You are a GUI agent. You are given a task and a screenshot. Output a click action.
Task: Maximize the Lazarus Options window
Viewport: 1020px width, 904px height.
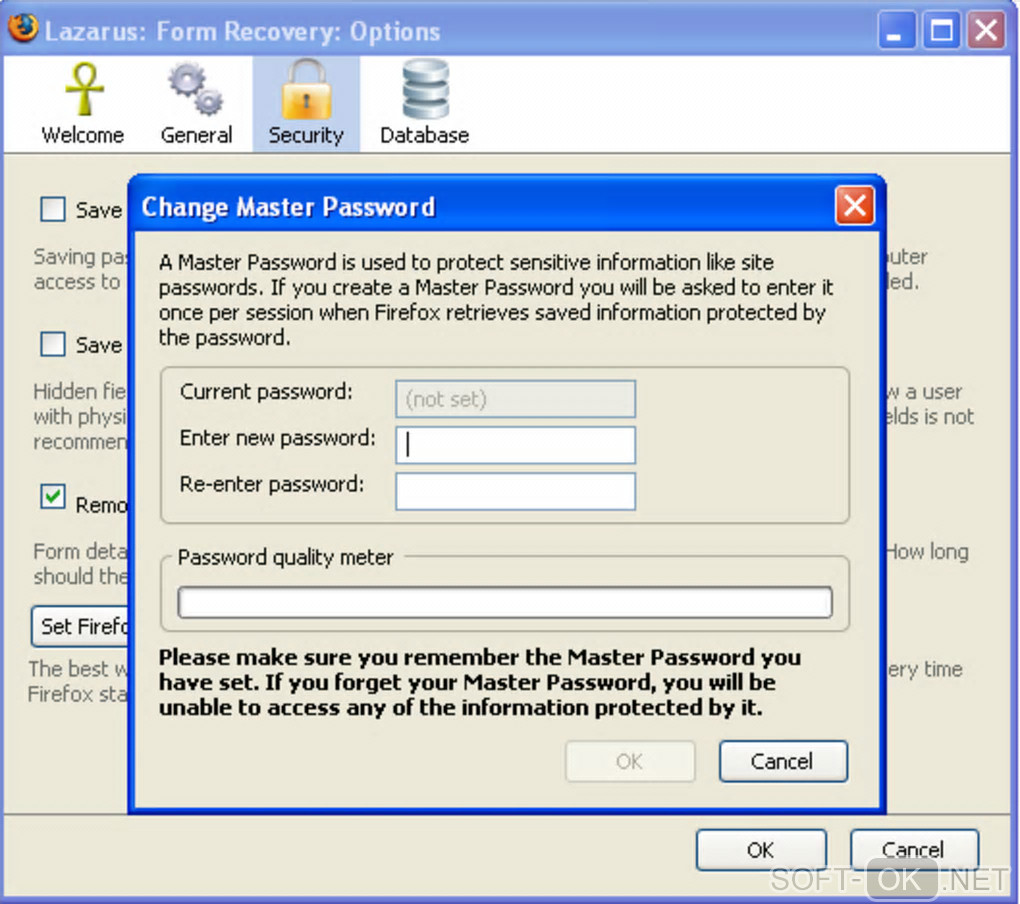941,30
